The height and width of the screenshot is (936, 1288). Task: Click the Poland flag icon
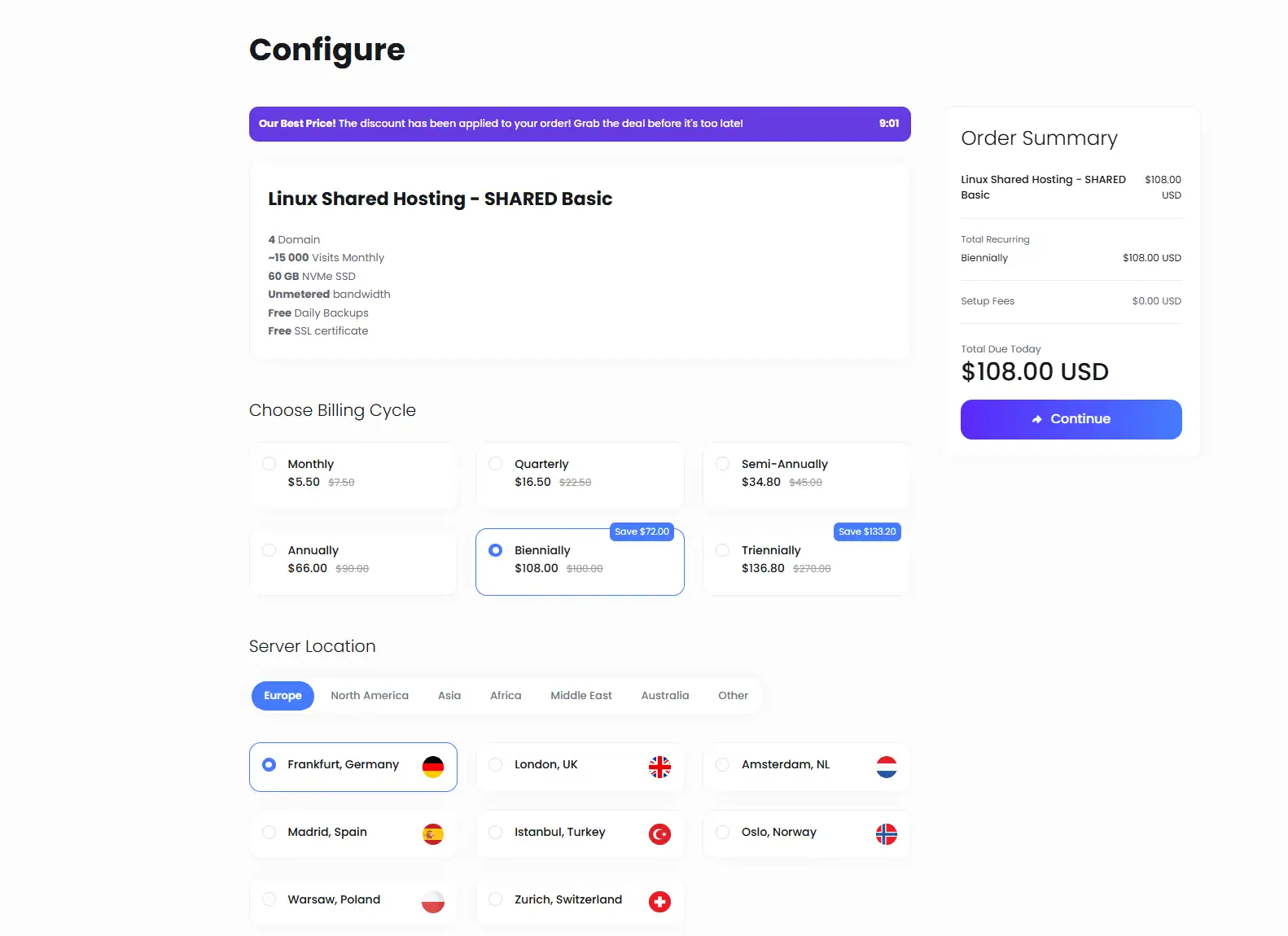433,902
